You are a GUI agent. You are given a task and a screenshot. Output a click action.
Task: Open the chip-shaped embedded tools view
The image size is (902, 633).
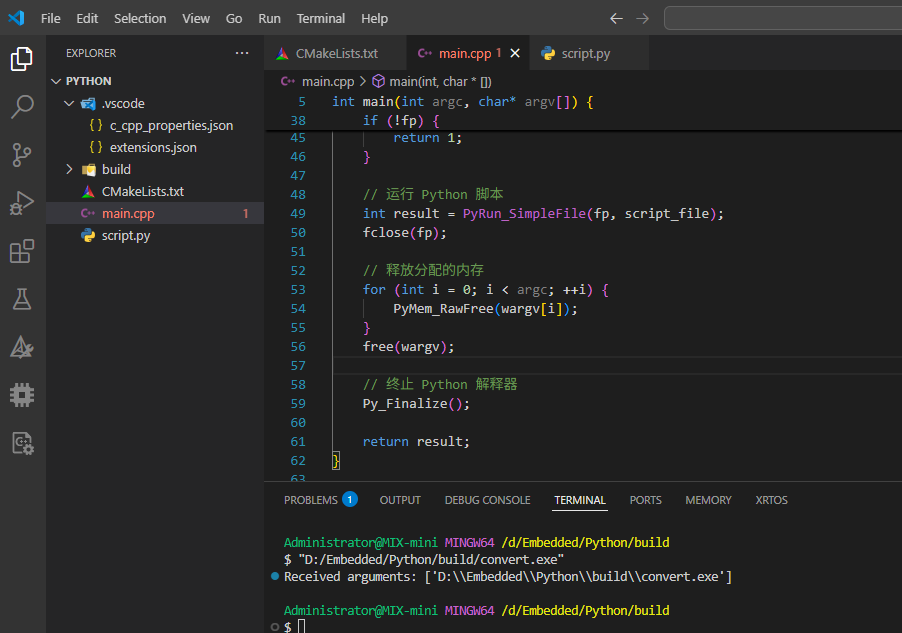(x=22, y=395)
